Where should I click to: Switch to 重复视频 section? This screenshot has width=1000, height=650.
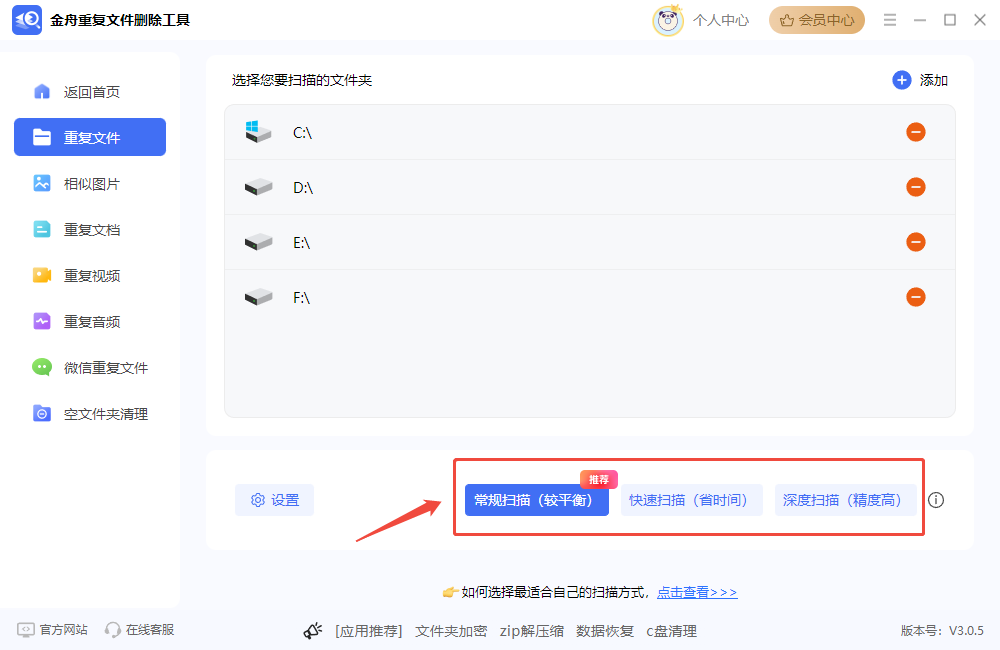click(x=90, y=276)
